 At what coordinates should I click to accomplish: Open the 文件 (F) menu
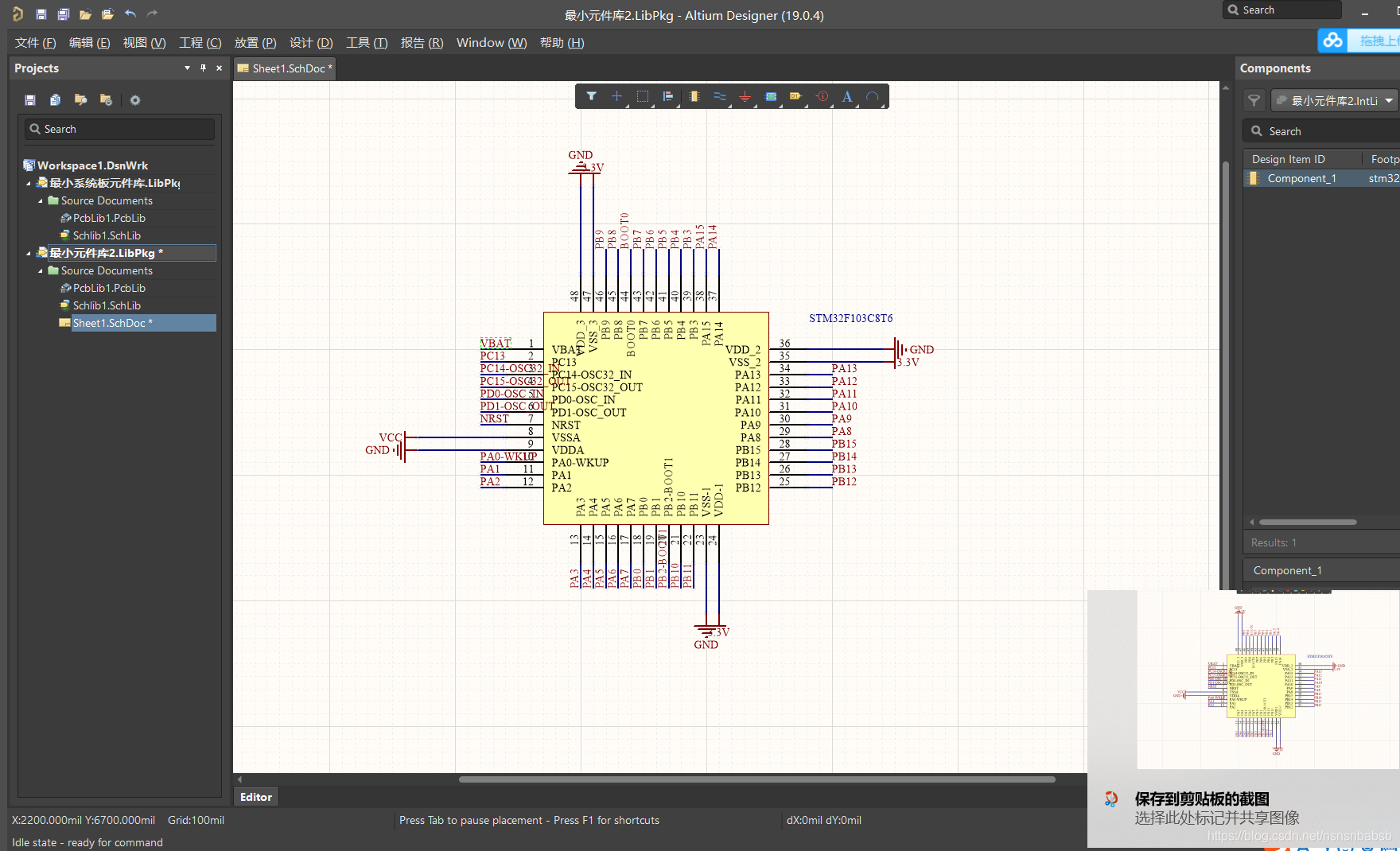(x=35, y=43)
